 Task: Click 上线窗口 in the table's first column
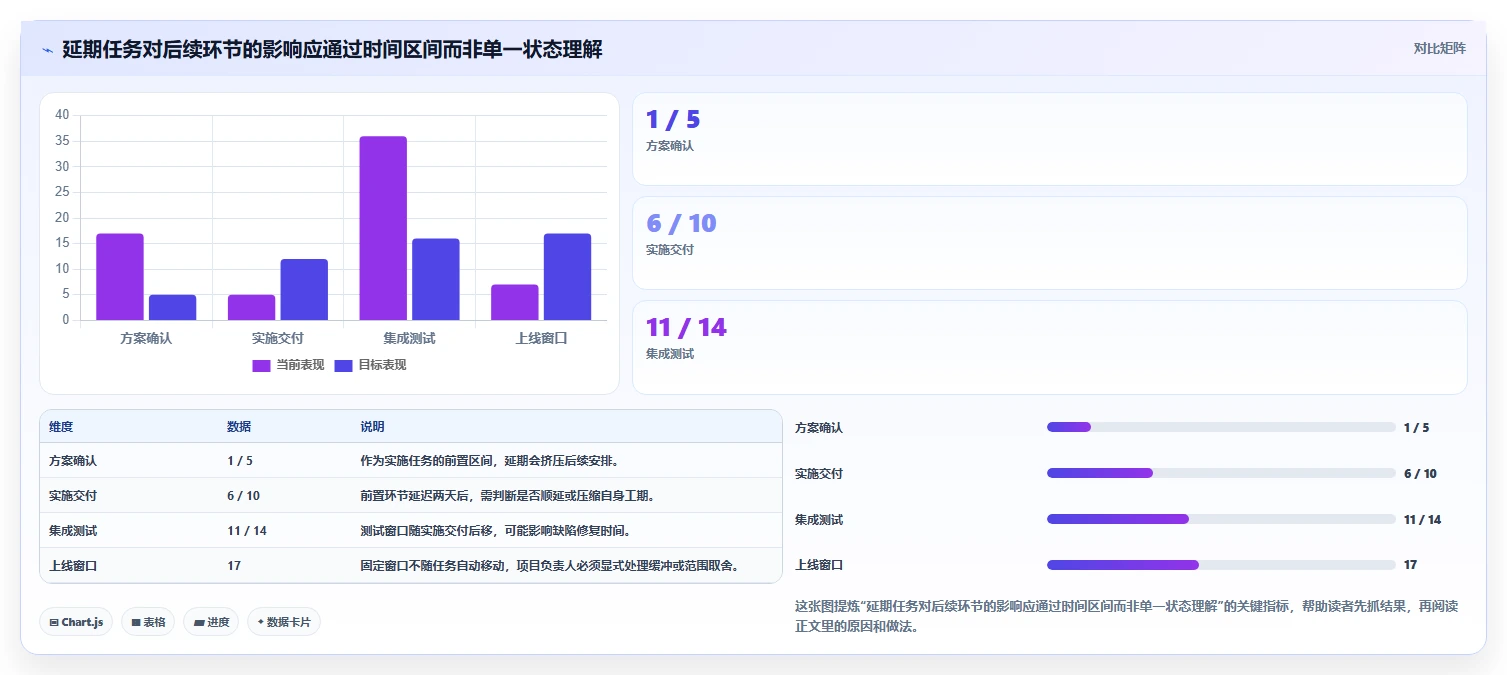click(73, 566)
